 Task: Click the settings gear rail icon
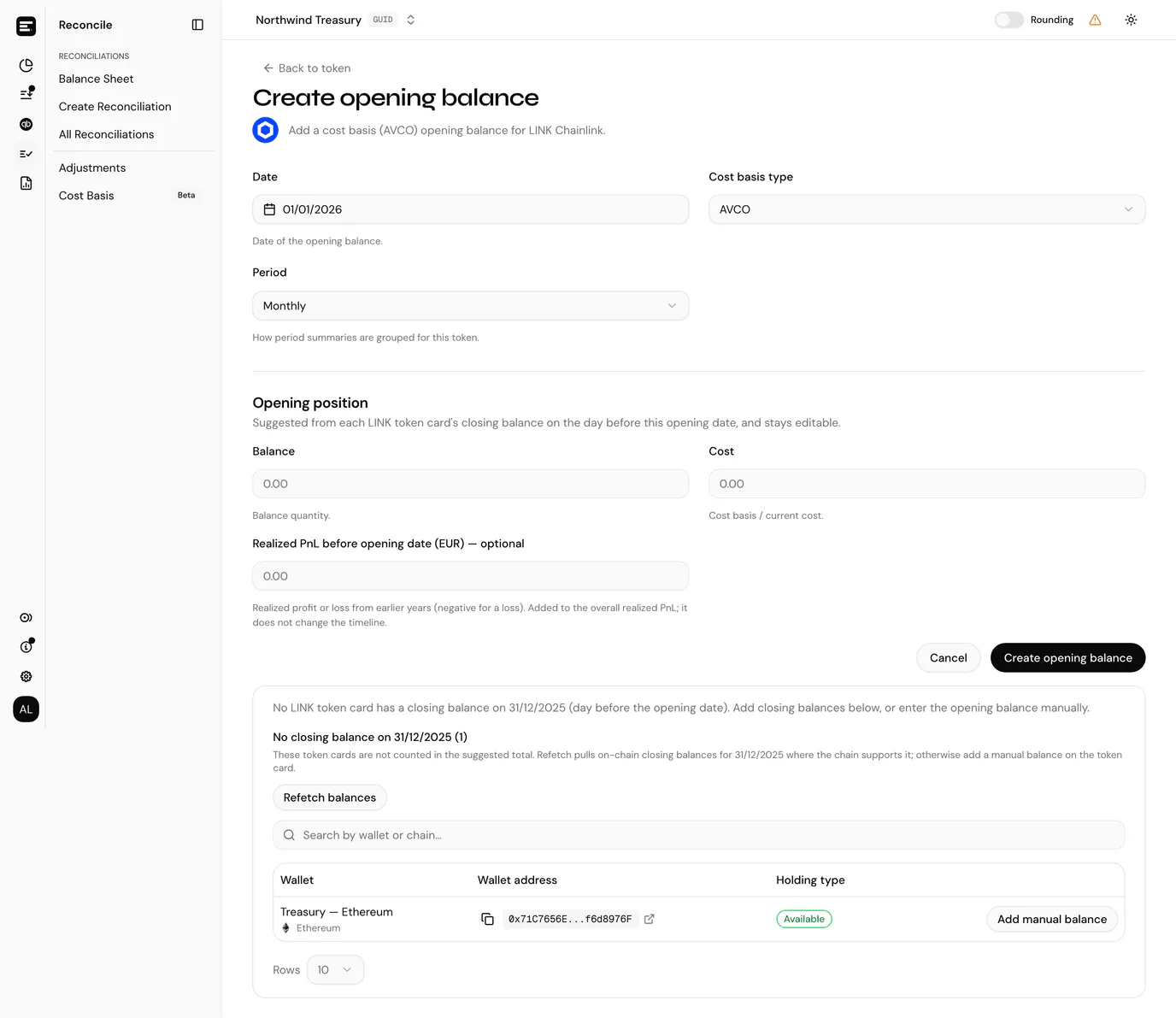[26, 676]
